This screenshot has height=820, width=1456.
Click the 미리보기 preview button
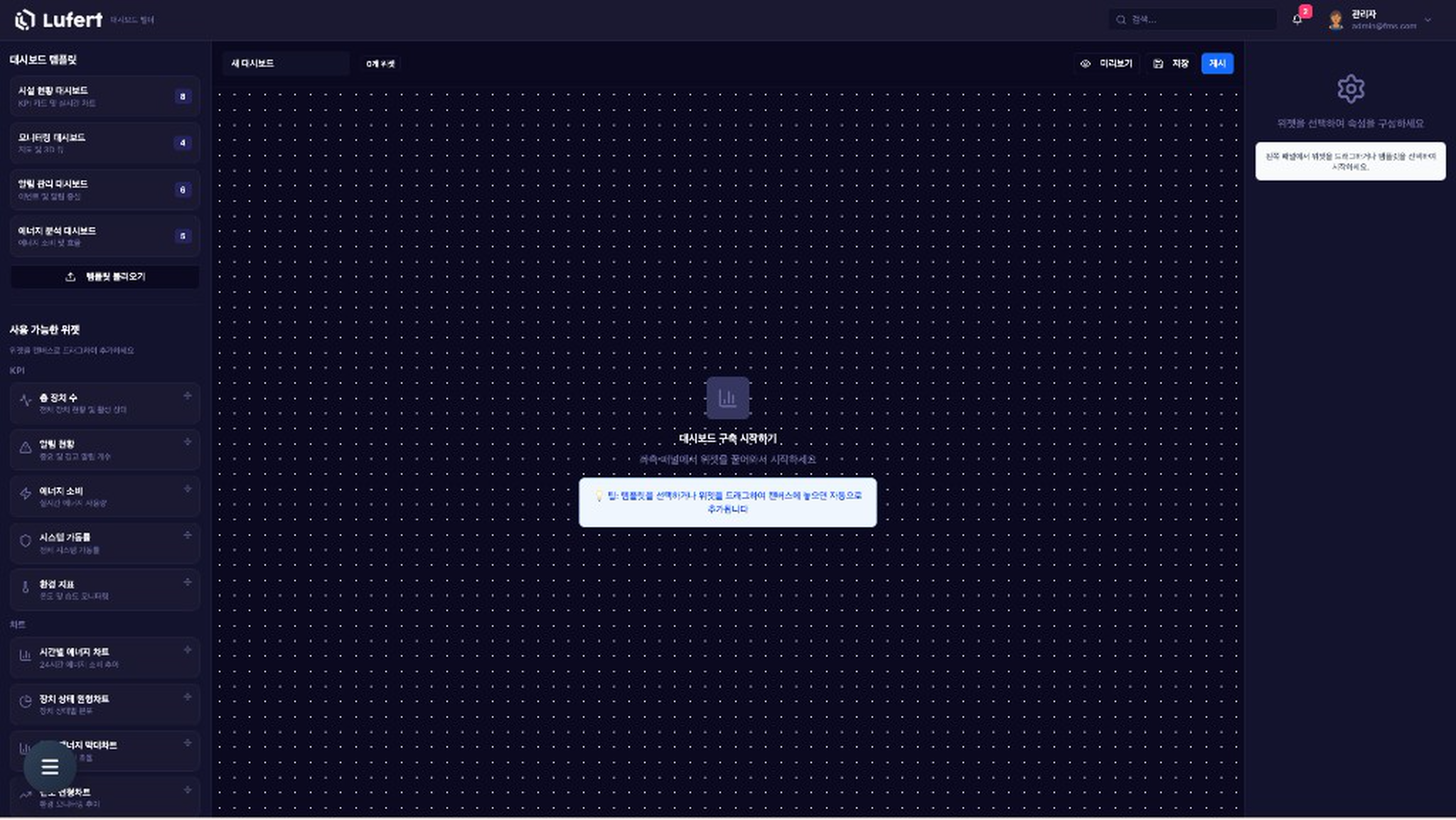pyautogui.click(x=1106, y=63)
